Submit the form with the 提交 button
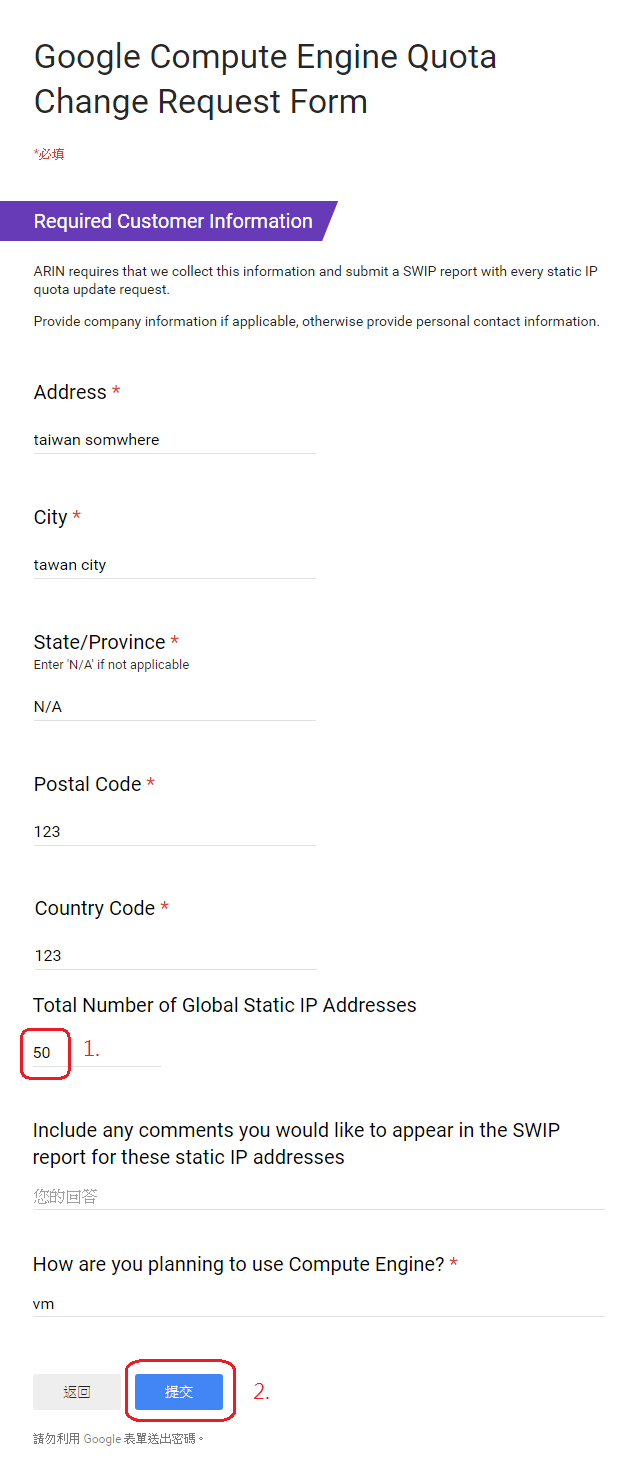 (179, 1392)
